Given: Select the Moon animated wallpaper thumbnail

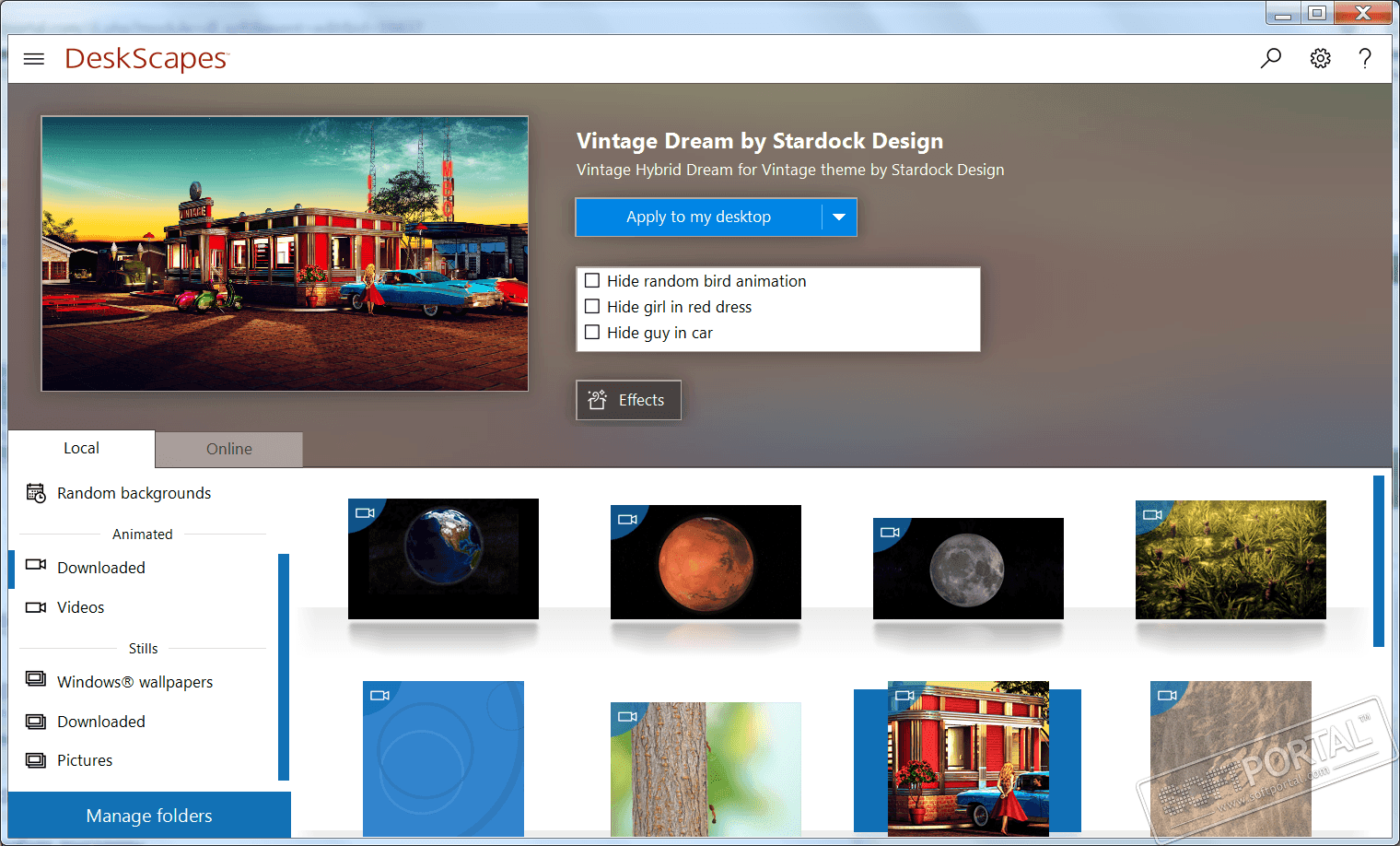Looking at the screenshot, I should [968, 569].
